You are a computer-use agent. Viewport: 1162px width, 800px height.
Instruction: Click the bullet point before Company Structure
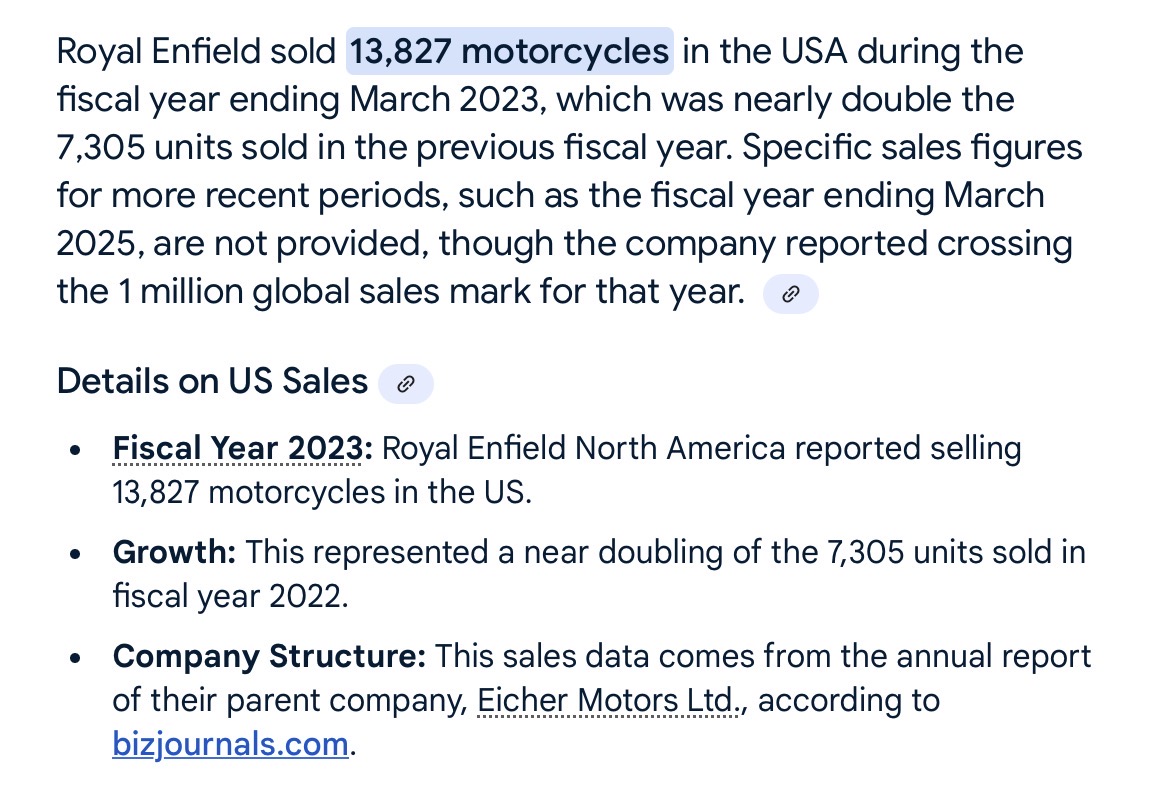(75, 659)
